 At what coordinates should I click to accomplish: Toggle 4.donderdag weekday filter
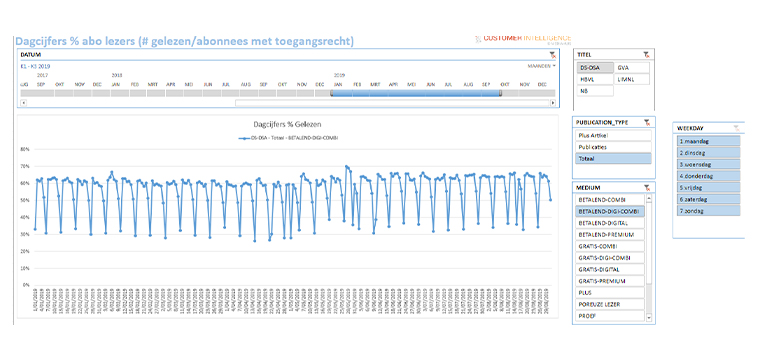(708, 176)
